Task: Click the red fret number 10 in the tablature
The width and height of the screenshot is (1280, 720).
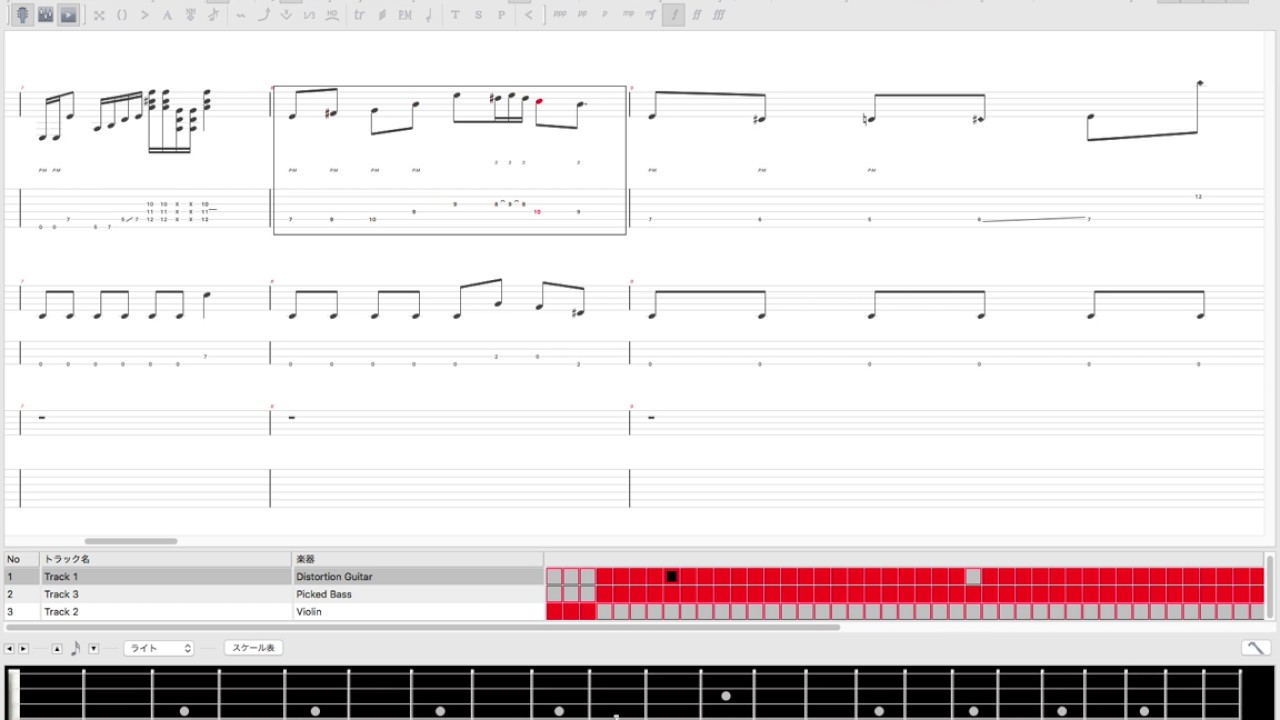Action: 537,212
